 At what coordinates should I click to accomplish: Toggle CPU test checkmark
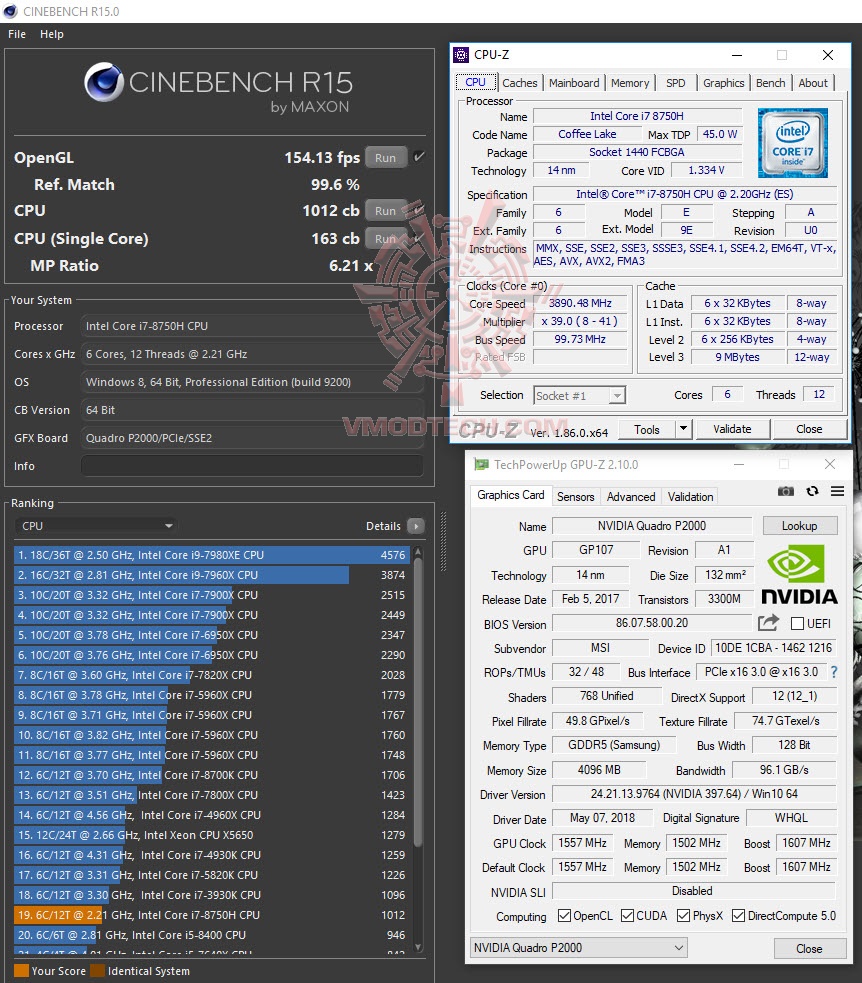tap(419, 210)
